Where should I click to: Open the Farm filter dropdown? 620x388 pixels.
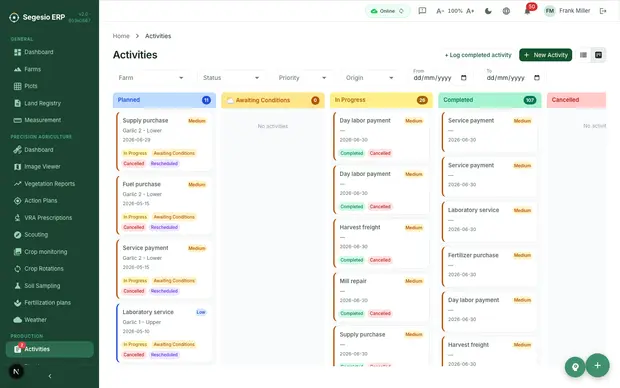(151, 78)
